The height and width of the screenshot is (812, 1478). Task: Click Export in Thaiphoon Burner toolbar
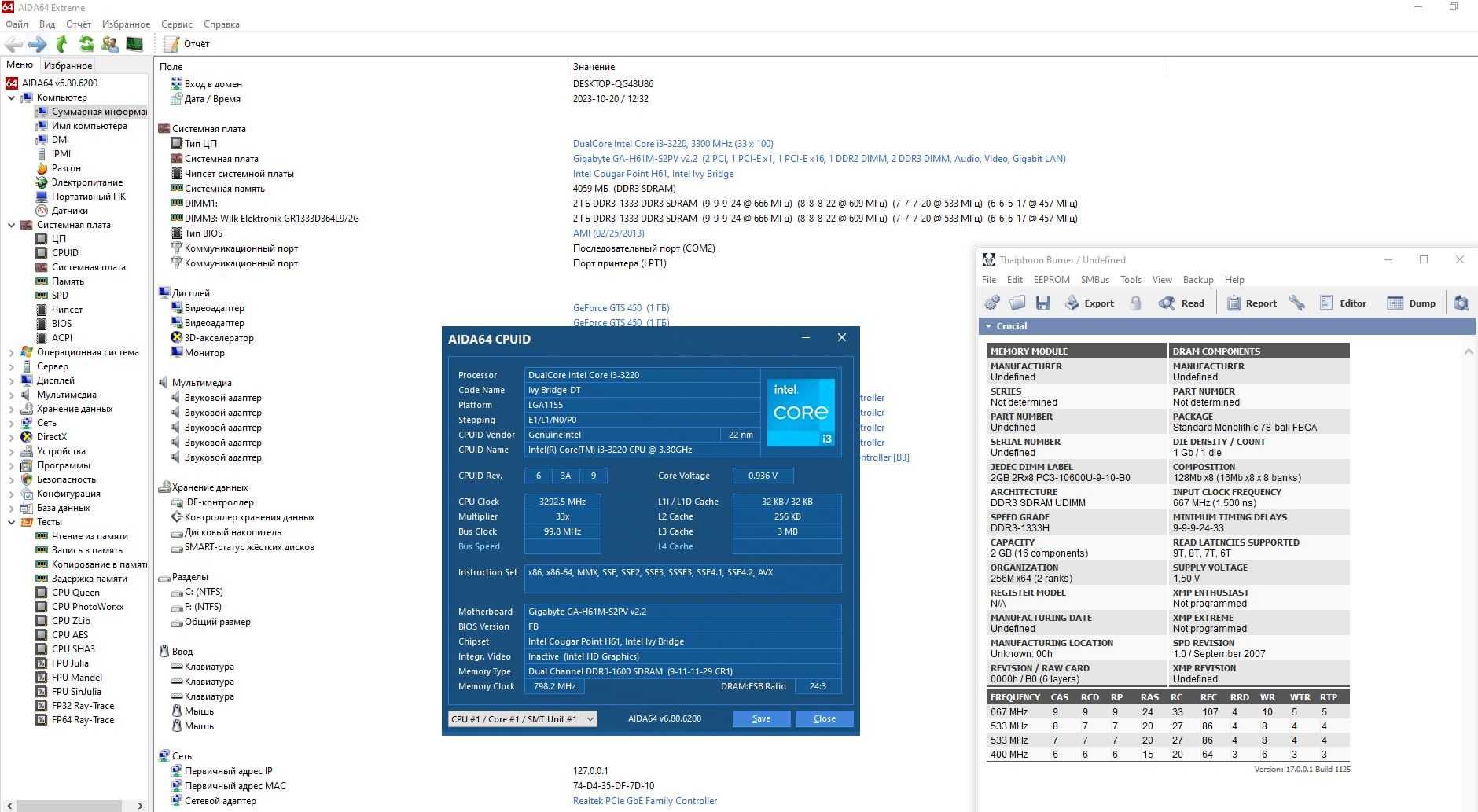pyautogui.click(x=1089, y=303)
